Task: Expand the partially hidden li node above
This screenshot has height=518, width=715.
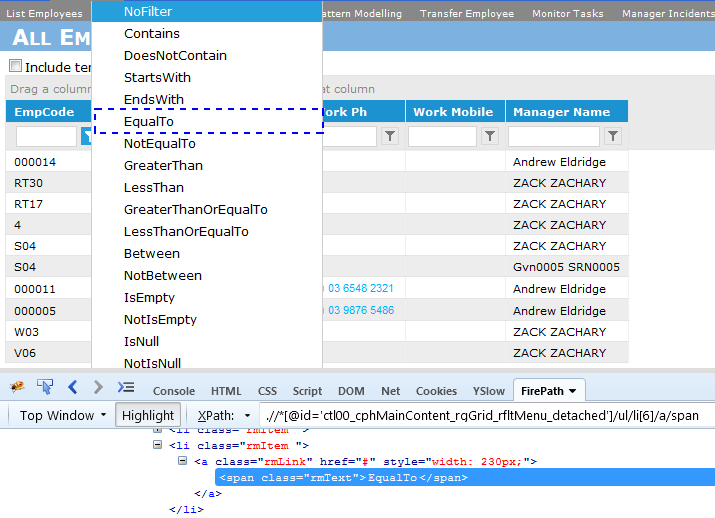Action: tap(157, 430)
